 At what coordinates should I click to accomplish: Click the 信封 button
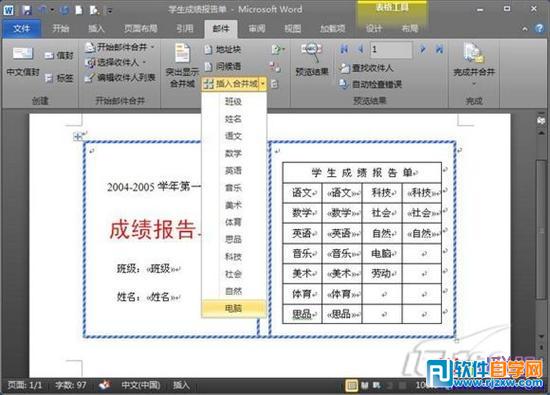[59, 55]
